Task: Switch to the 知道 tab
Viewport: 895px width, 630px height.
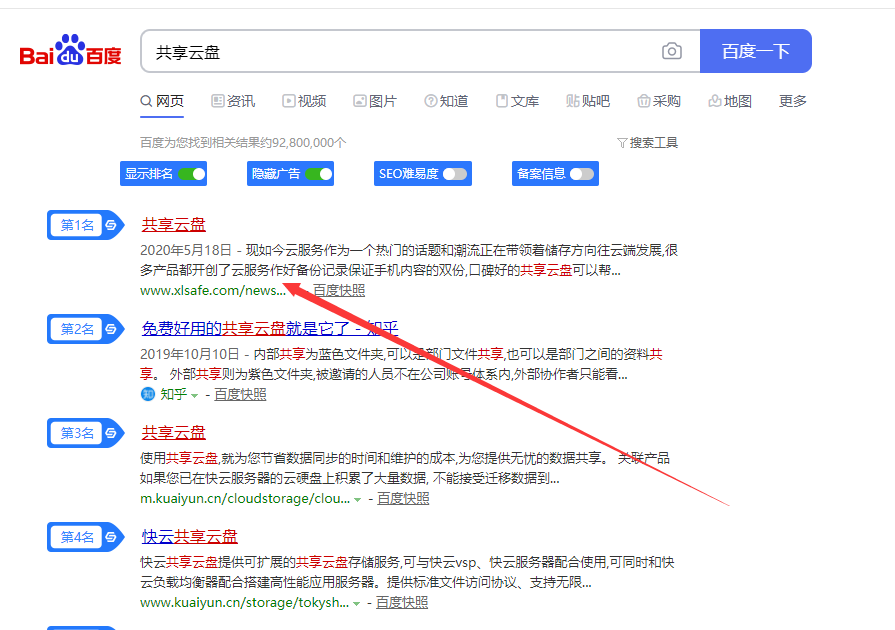Action: click(446, 102)
